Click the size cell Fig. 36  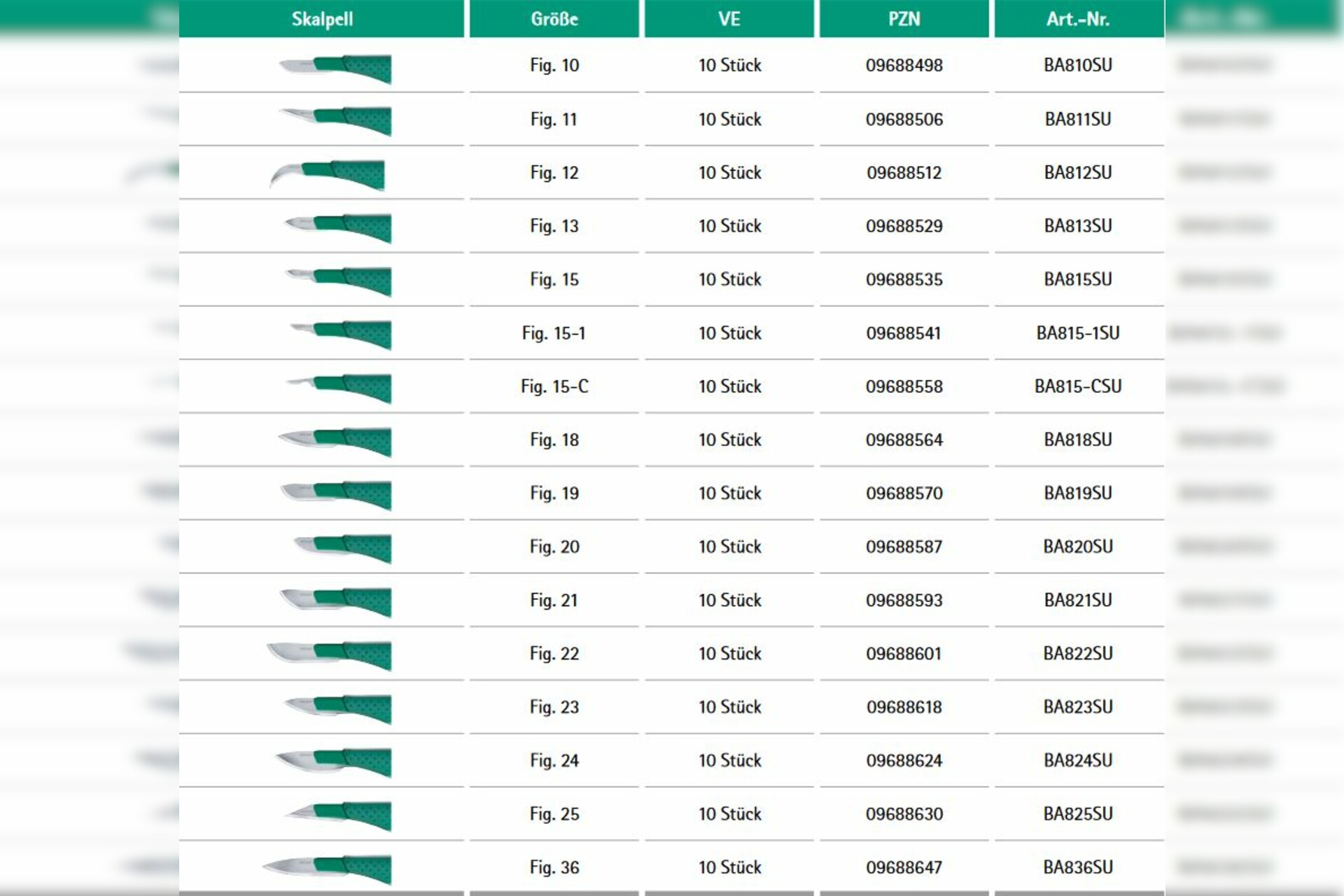(554, 867)
